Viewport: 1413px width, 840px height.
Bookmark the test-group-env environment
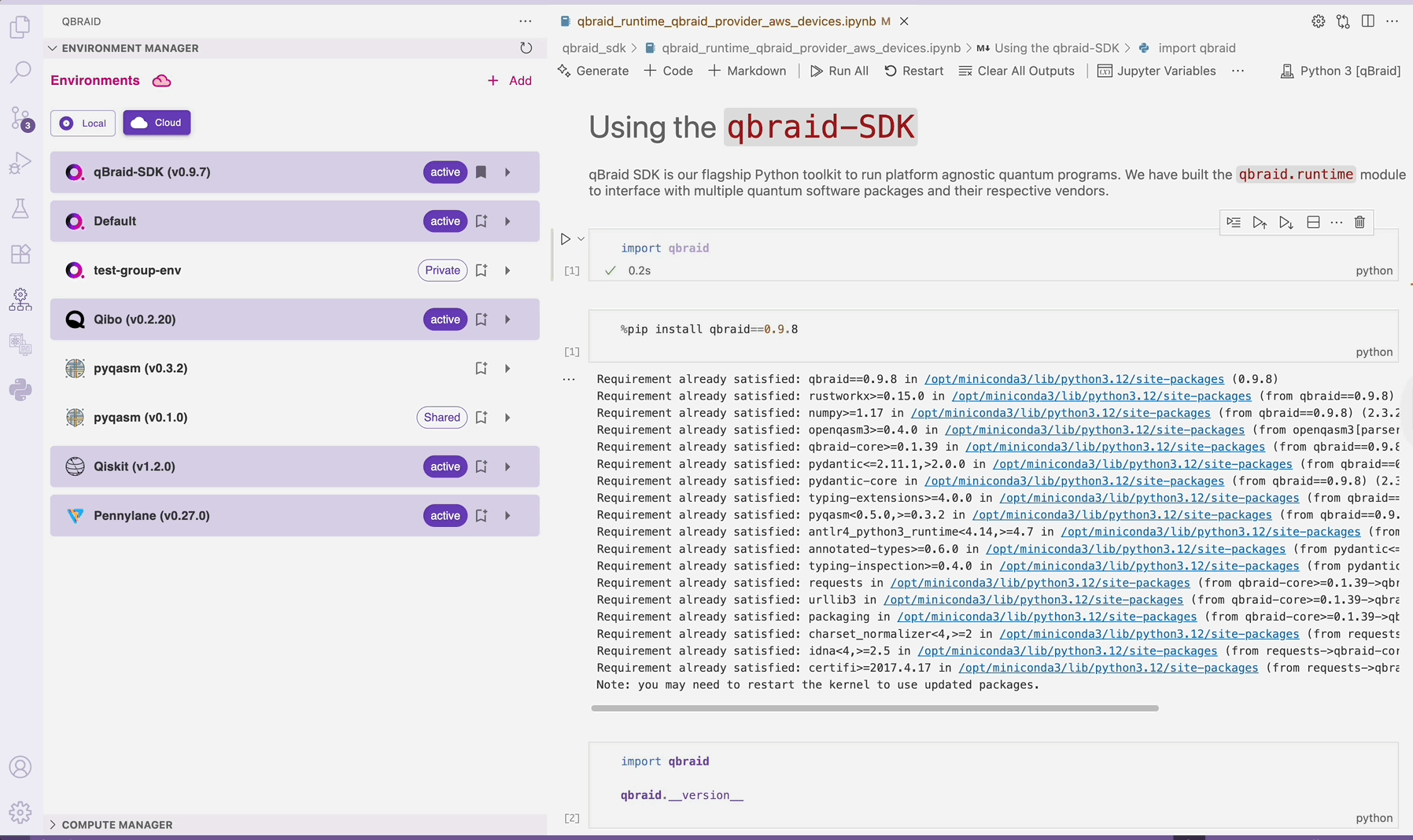click(x=481, y=271)
